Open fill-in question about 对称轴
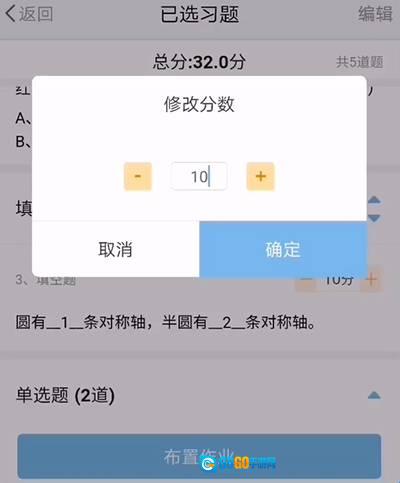Viewport: 400px width, 483px height. point(165,323)
